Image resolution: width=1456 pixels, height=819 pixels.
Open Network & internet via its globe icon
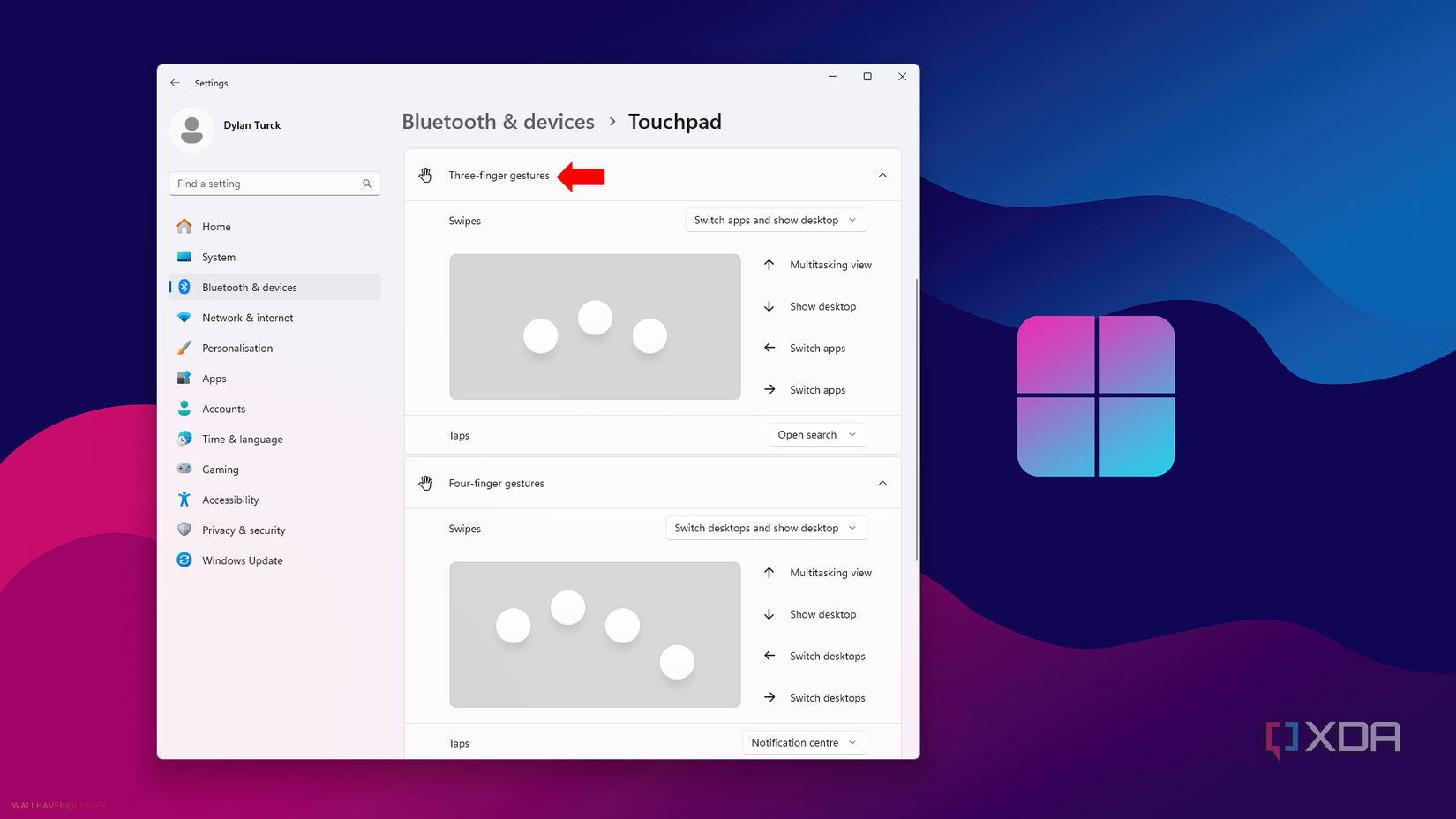pos(184,317)
